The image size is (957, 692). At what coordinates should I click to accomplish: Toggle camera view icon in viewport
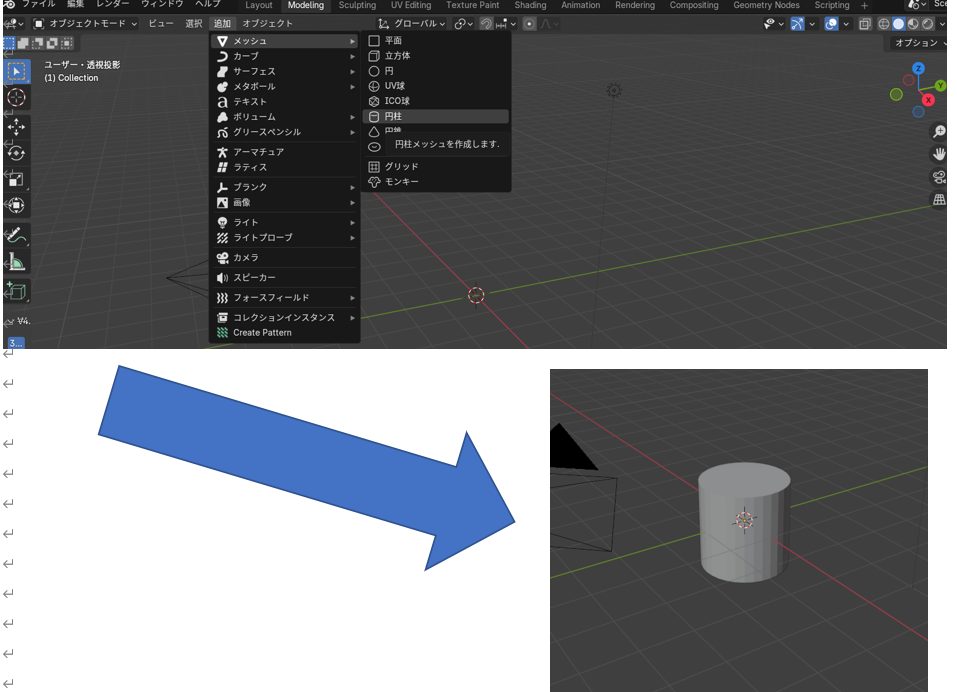(939, 177)
